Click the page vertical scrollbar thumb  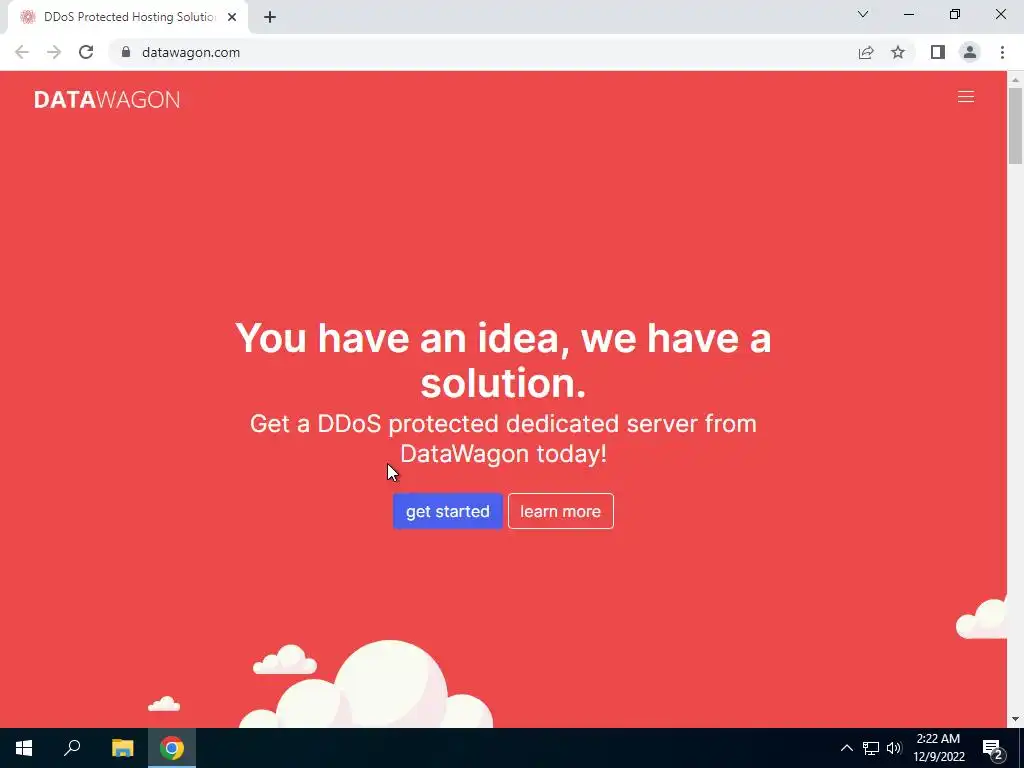coord(1015,126)
